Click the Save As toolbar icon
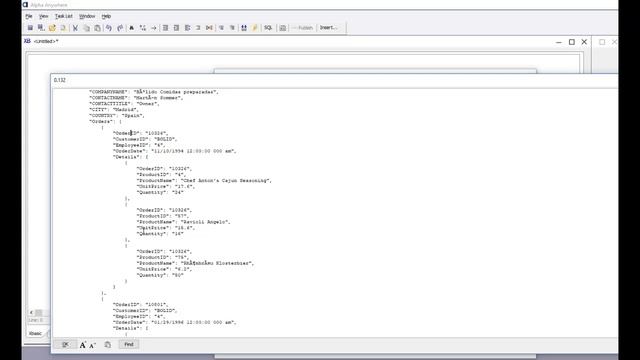Screen dimensions: 640x360 coord(41,28)
